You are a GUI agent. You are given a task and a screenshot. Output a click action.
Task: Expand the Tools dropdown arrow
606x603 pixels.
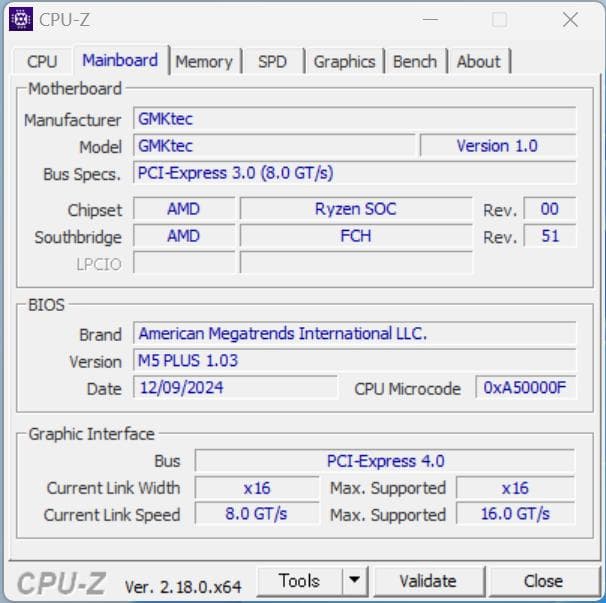click(354, 581)
